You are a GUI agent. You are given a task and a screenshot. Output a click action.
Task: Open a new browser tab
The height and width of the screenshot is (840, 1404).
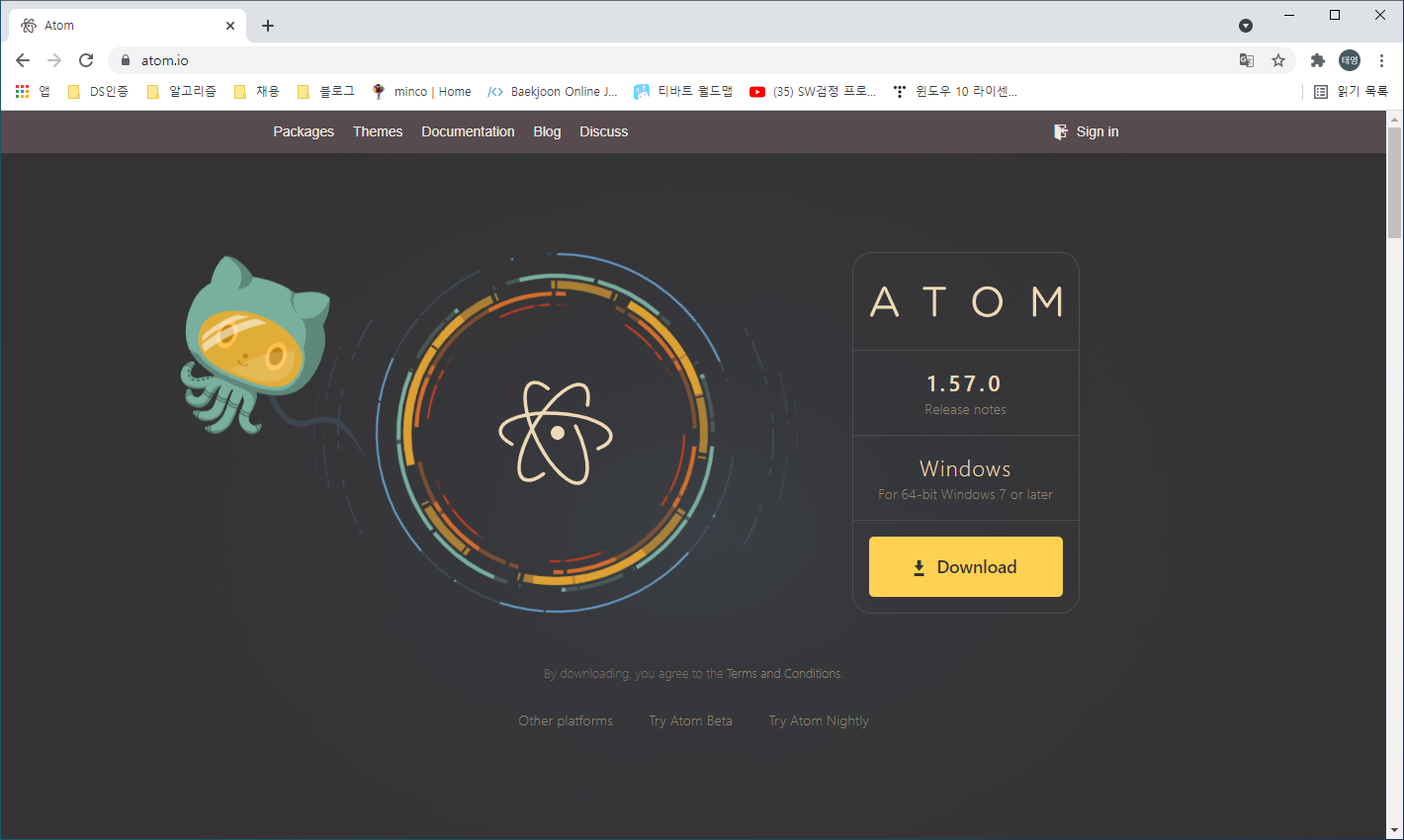pyautogui.click(x=268, y=26)
